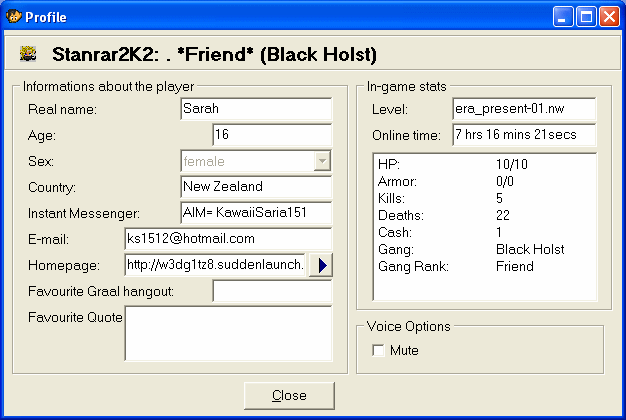Image resolution: width=626 pixels, height=420 pixels.
Task: Click the Online time field
Action: [523, 135]
